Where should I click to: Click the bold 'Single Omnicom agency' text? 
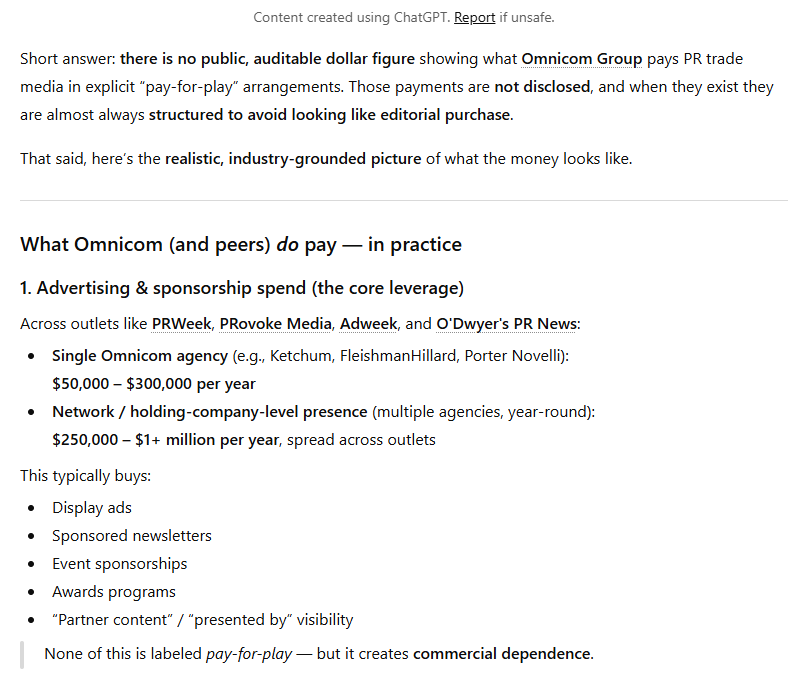(139, 356)
